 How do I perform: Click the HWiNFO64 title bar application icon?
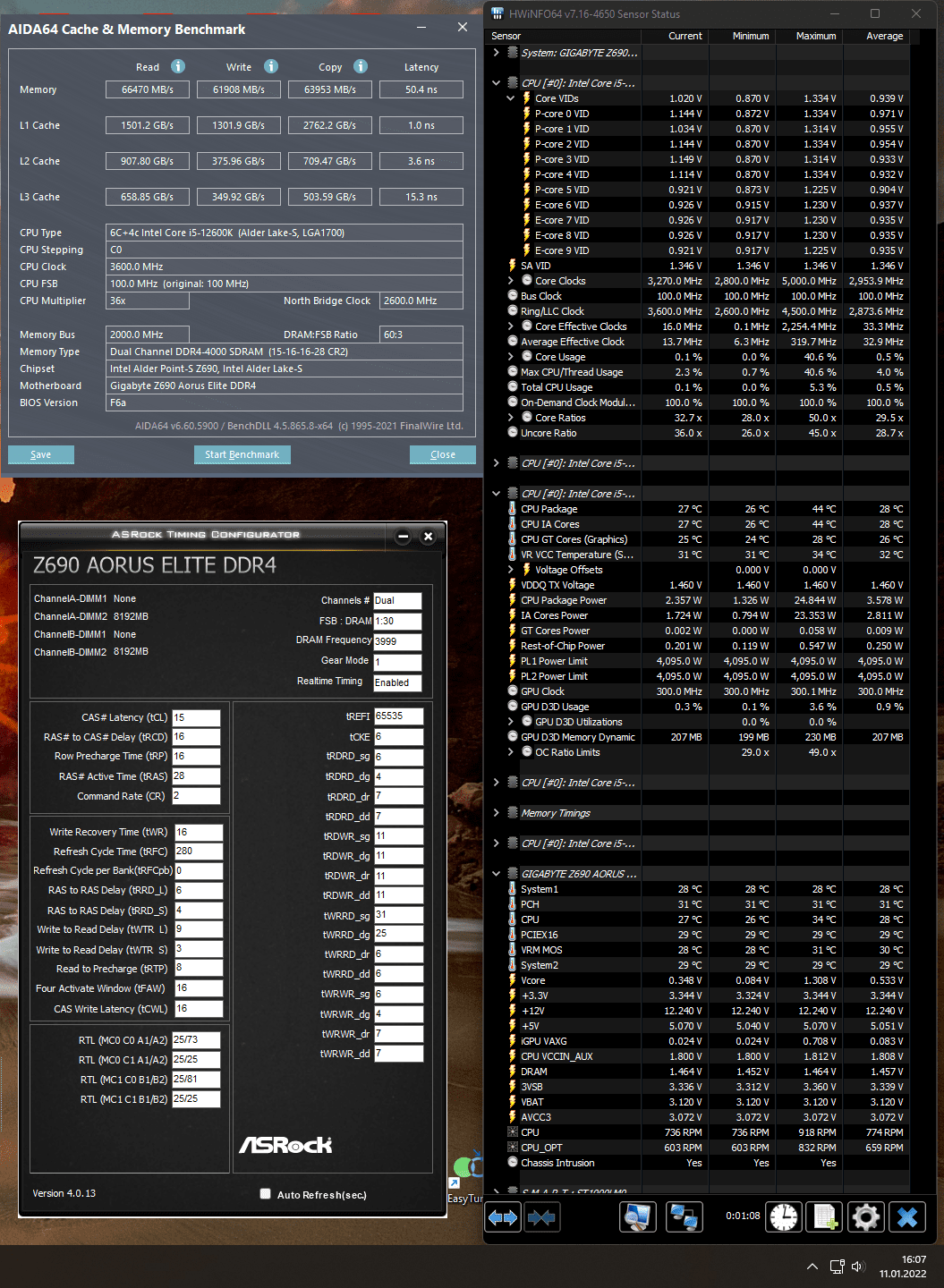[x=498, y=13]
